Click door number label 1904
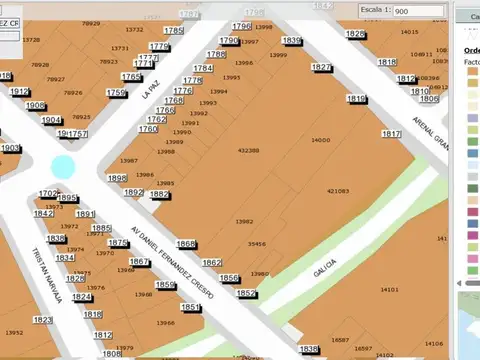Viewport: 480px width, 360px height. coord(51,120)
